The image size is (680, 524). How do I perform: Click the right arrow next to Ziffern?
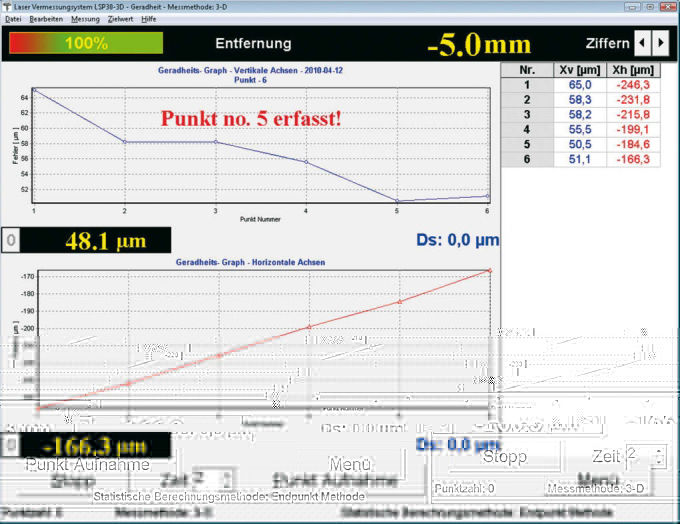pyautogui.click(x=662, y=43)
